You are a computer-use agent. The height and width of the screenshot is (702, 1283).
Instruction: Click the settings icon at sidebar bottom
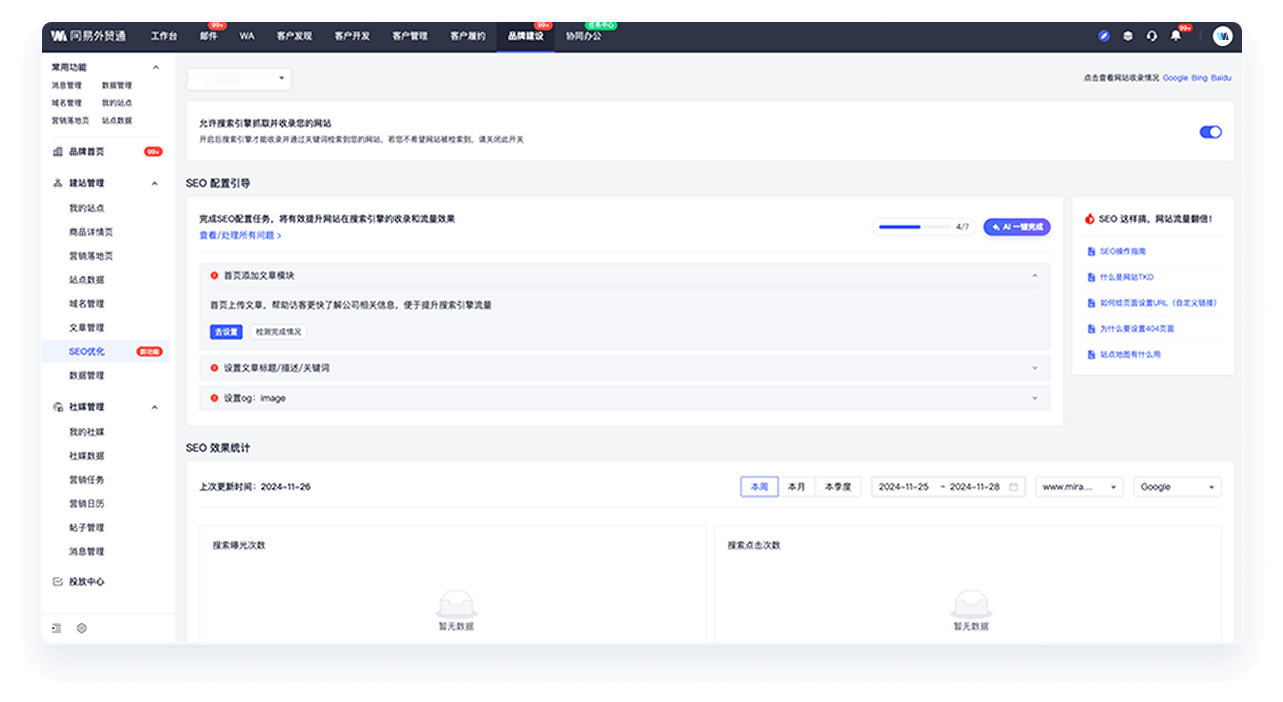[x=82, y=628]
